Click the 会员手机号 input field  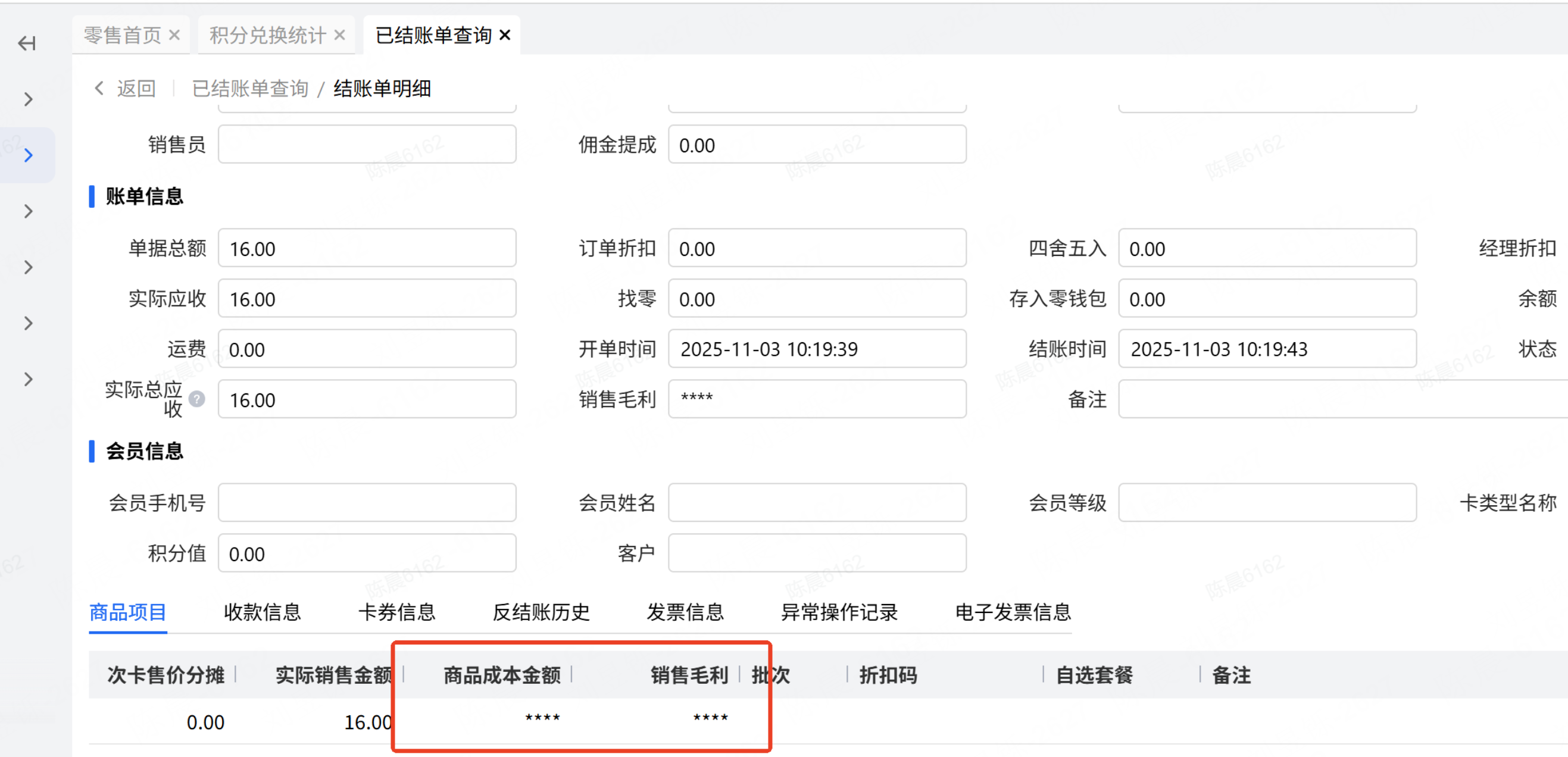coord(367,503)
